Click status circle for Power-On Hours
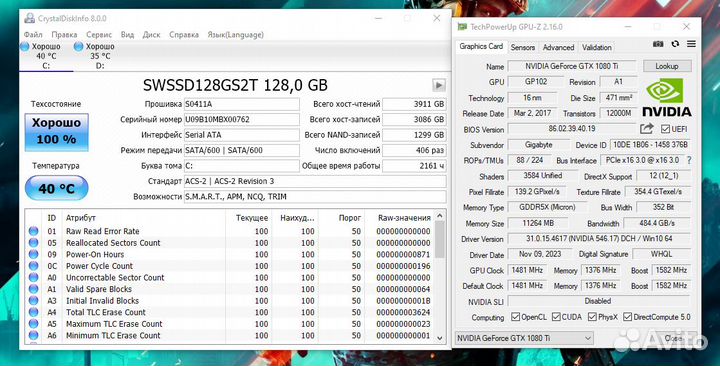This screenshot has width=720, height=366. 33,254
